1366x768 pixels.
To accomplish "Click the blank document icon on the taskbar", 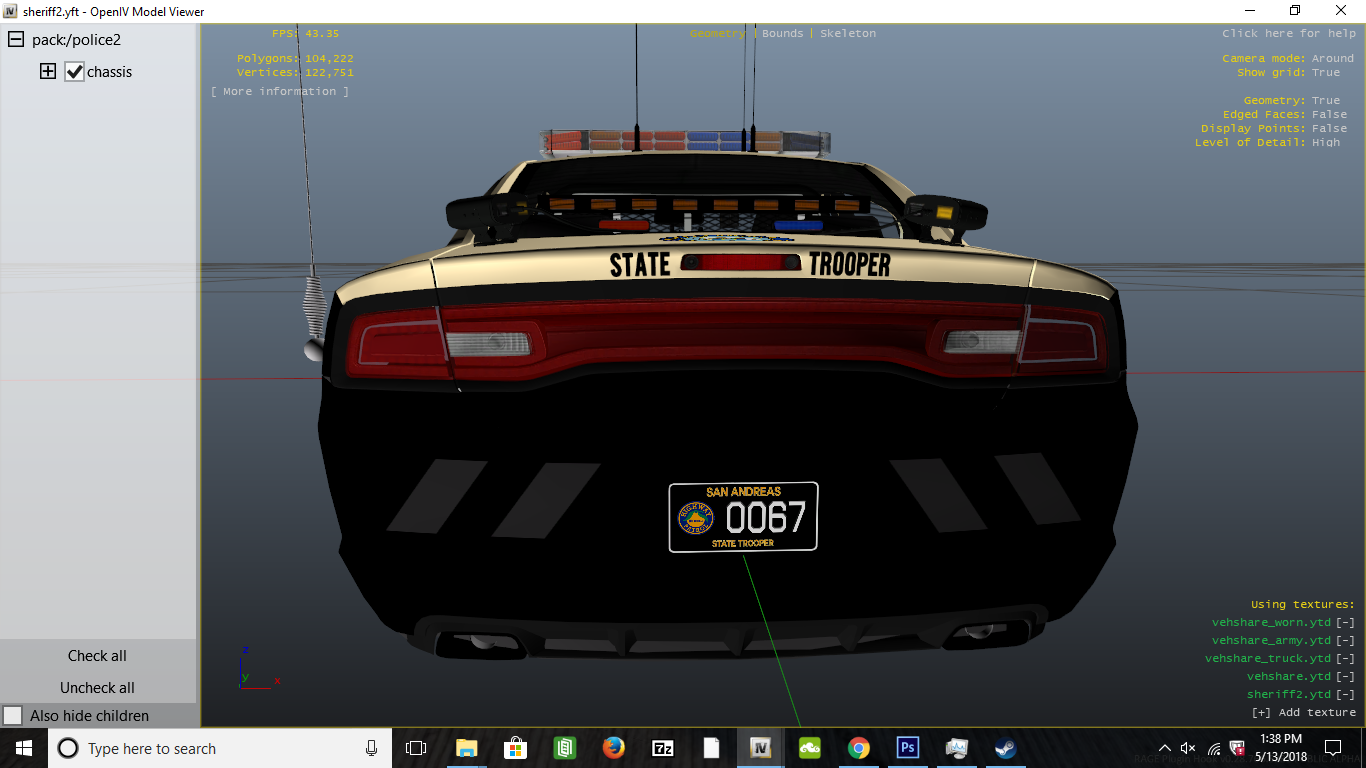I will coord(711,748).
